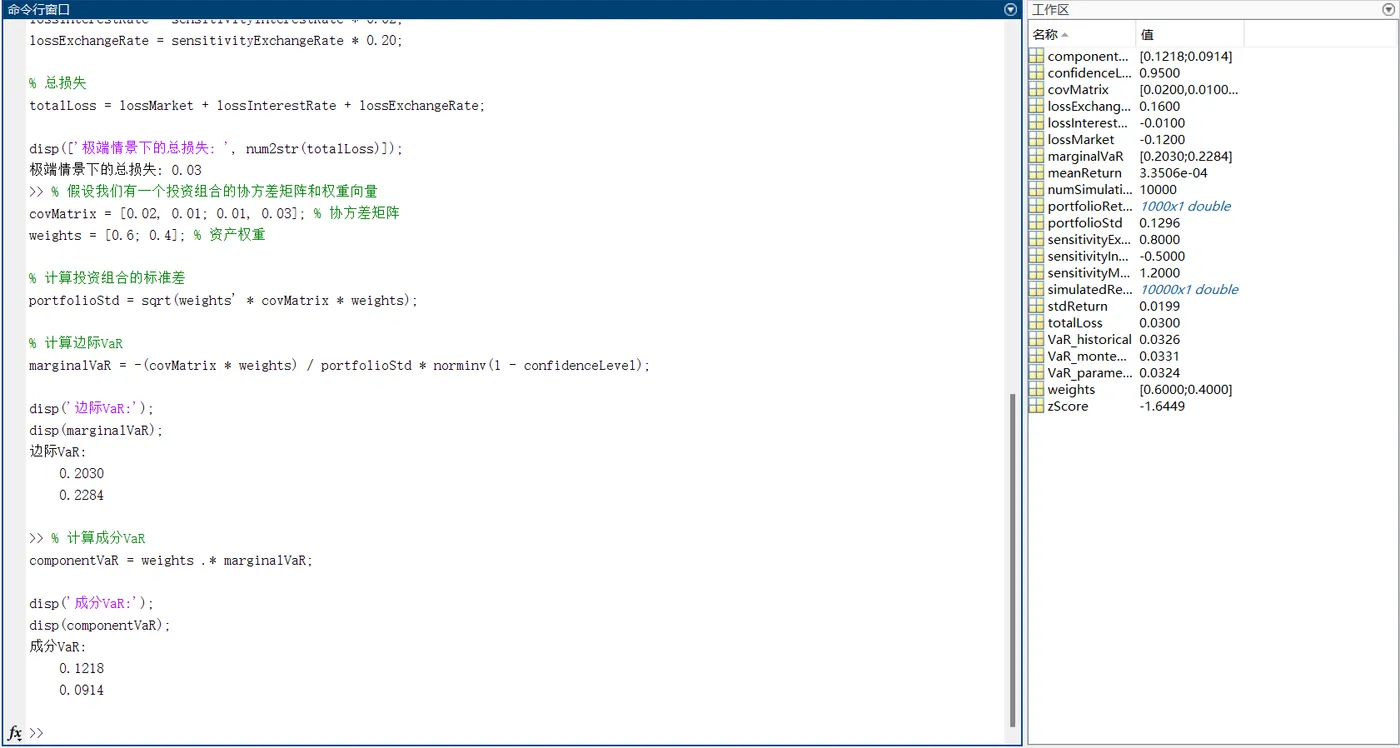Screen dimensions: 1400x748
Task: Click the 工作区 panel title label
Action: click(1051, 9)
